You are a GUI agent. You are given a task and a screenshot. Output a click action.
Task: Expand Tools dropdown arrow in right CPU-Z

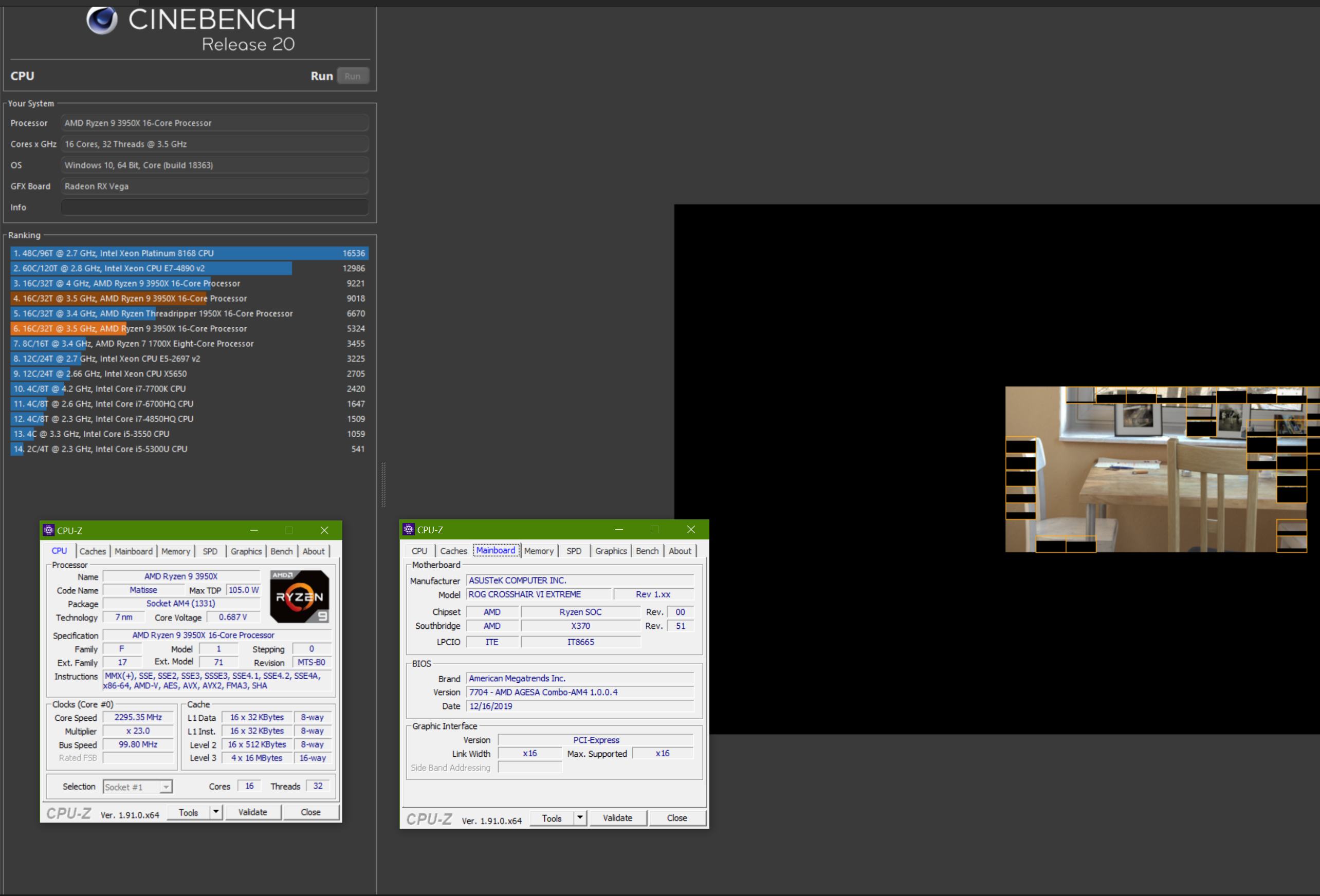[x=580, y=817]
